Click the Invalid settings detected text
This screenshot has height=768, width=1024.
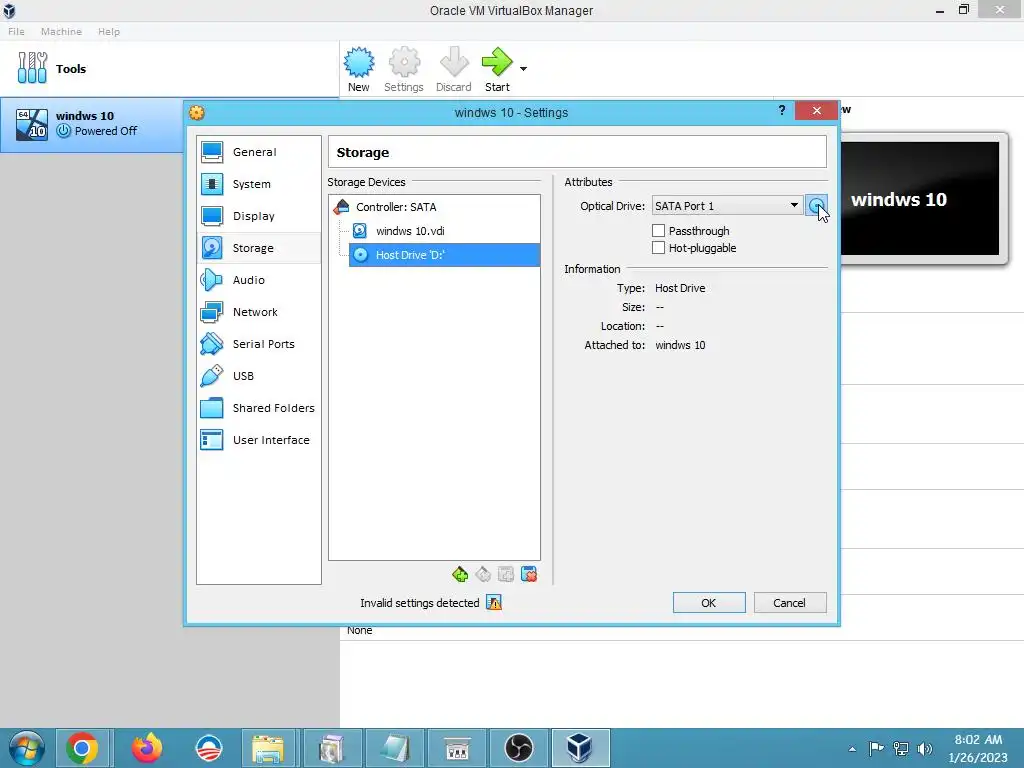click(x=419, y=603)
